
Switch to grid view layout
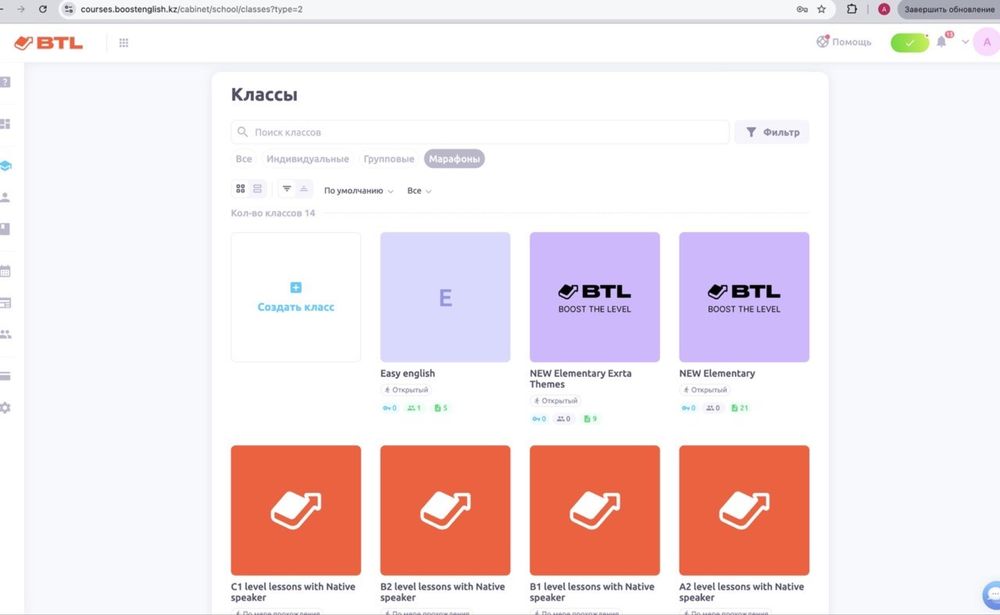tap(240, 189)
